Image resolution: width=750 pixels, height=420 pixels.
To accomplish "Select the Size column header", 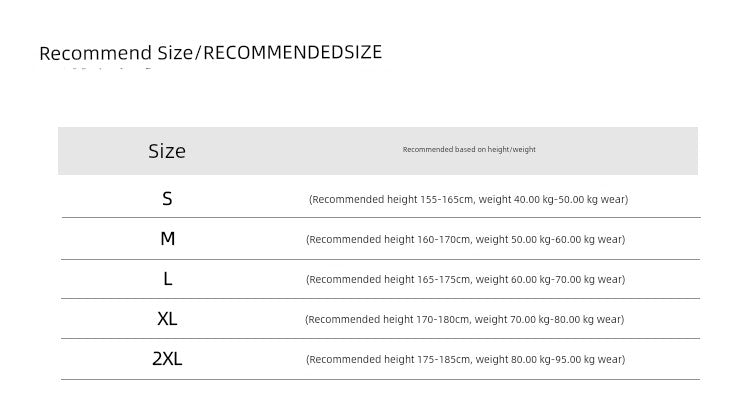I will pyautogui.click(x=167, y=151).
